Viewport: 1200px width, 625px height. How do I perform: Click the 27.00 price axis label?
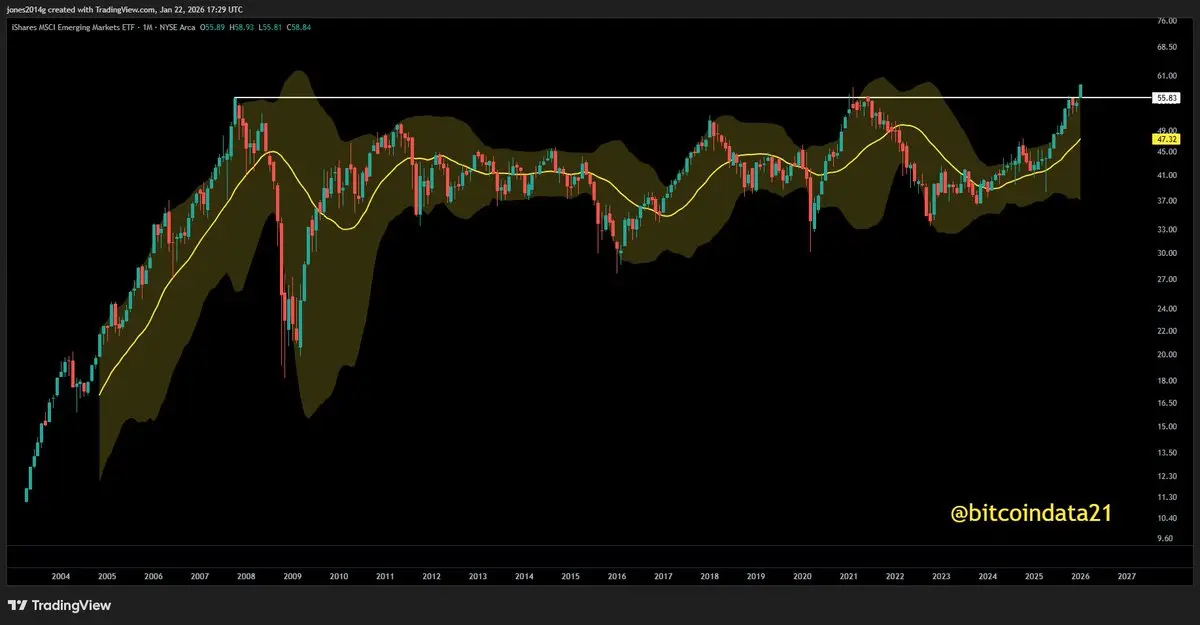click(1166, 279)
